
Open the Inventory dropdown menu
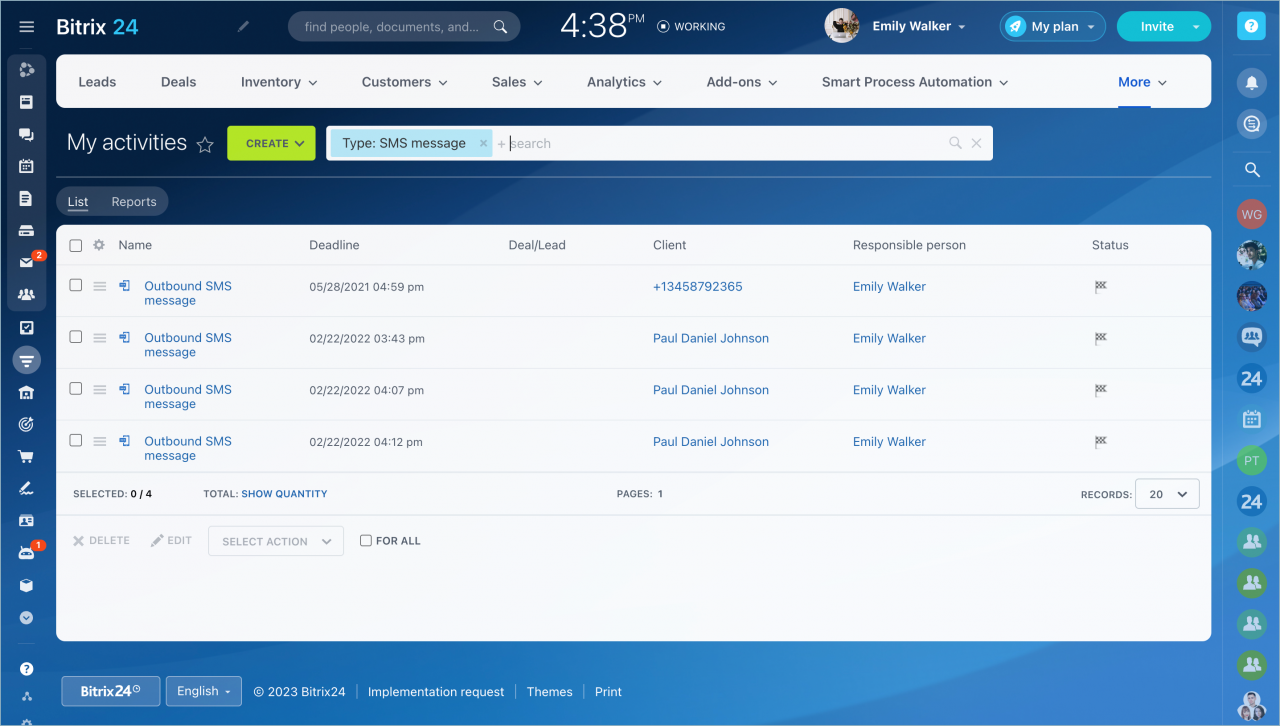[x=279, y=82]
